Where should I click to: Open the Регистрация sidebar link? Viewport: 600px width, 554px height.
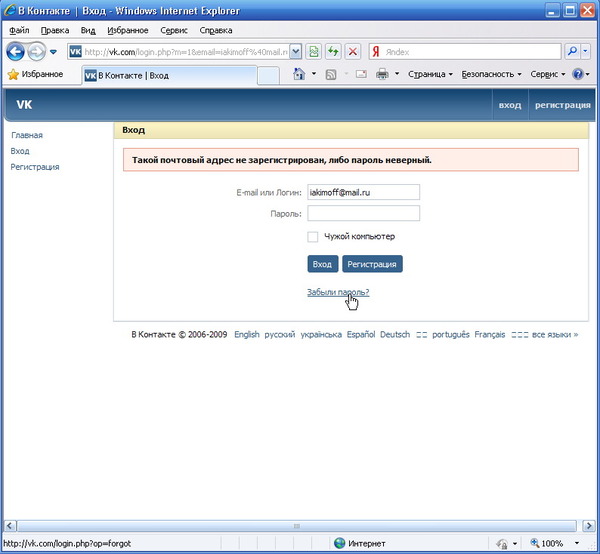click(35, 167)
